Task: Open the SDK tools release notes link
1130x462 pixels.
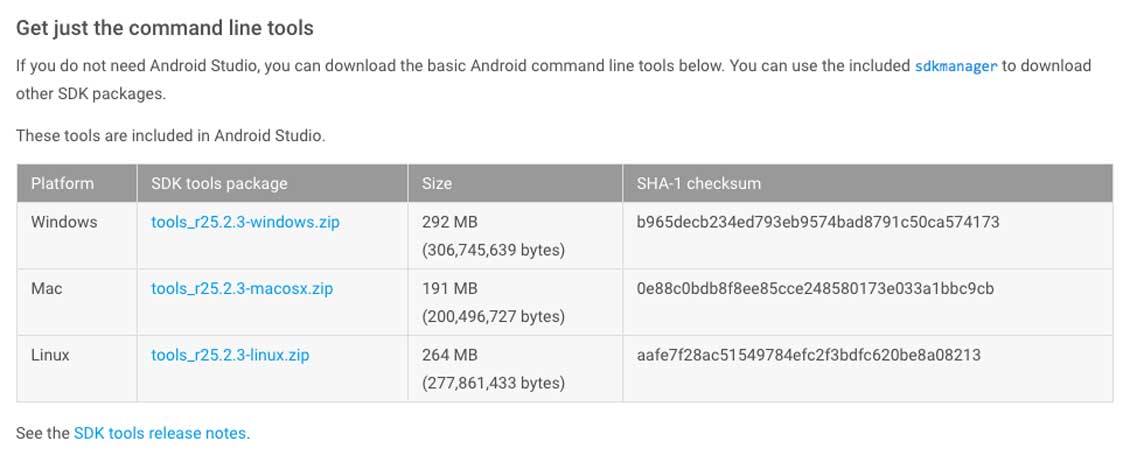Action: [x=160, y=433]
